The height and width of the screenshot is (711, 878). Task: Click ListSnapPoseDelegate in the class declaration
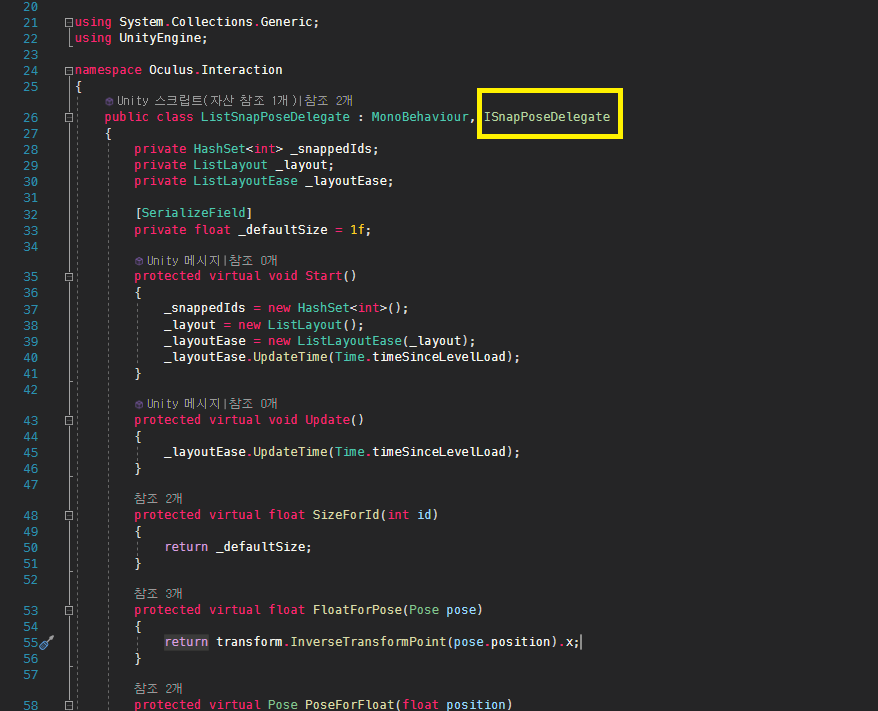(275, 117)
